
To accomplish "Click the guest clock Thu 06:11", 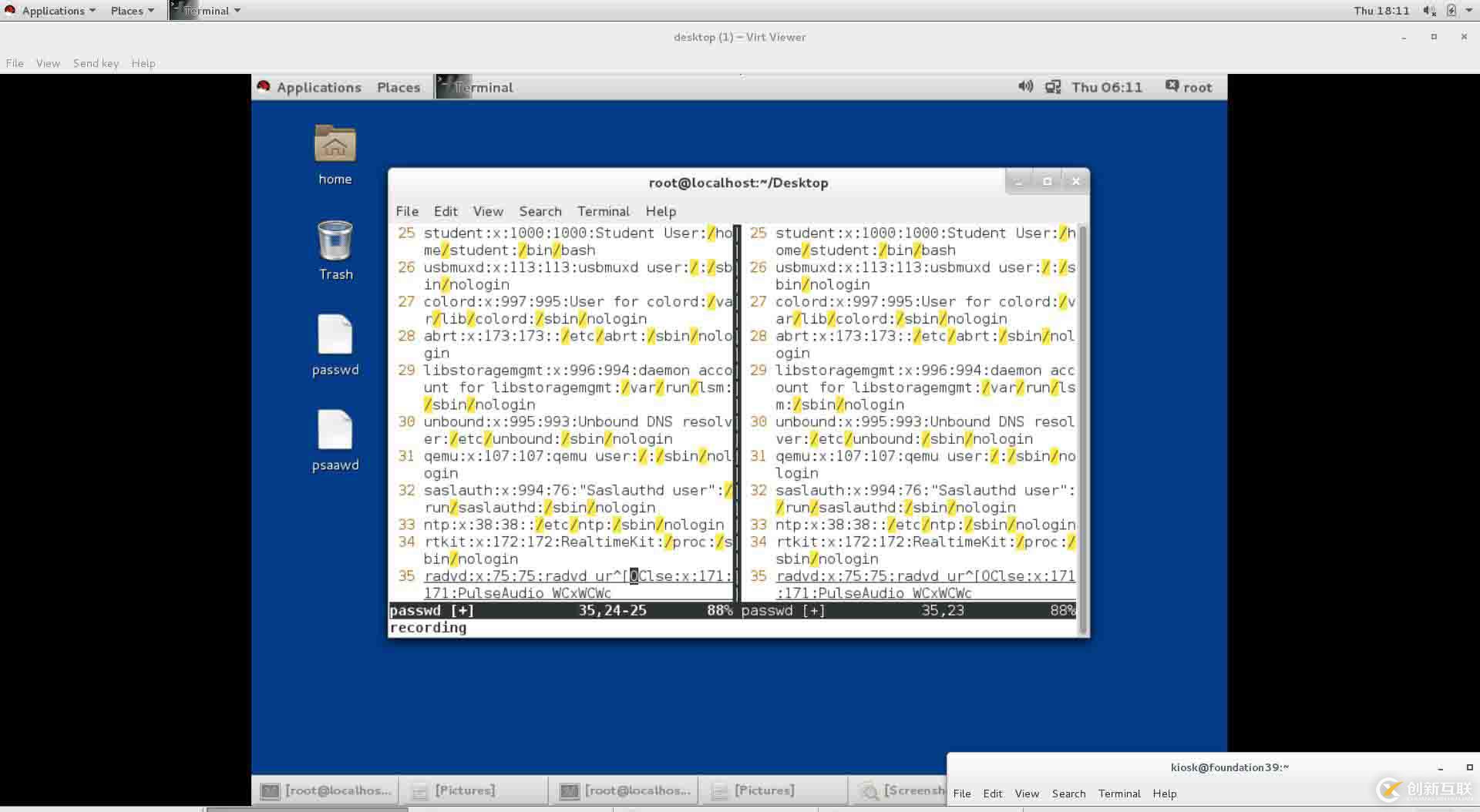I will point(1106,87).
